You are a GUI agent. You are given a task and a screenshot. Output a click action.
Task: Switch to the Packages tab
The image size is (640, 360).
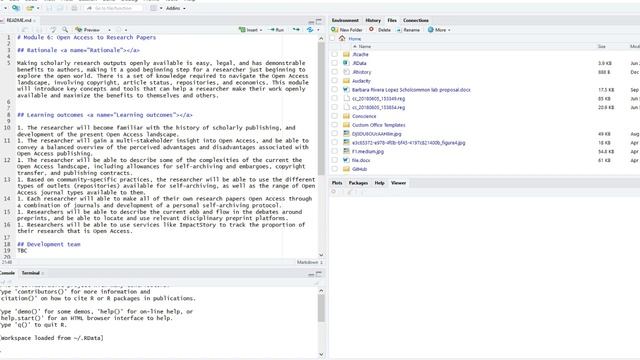click(358, 183)
